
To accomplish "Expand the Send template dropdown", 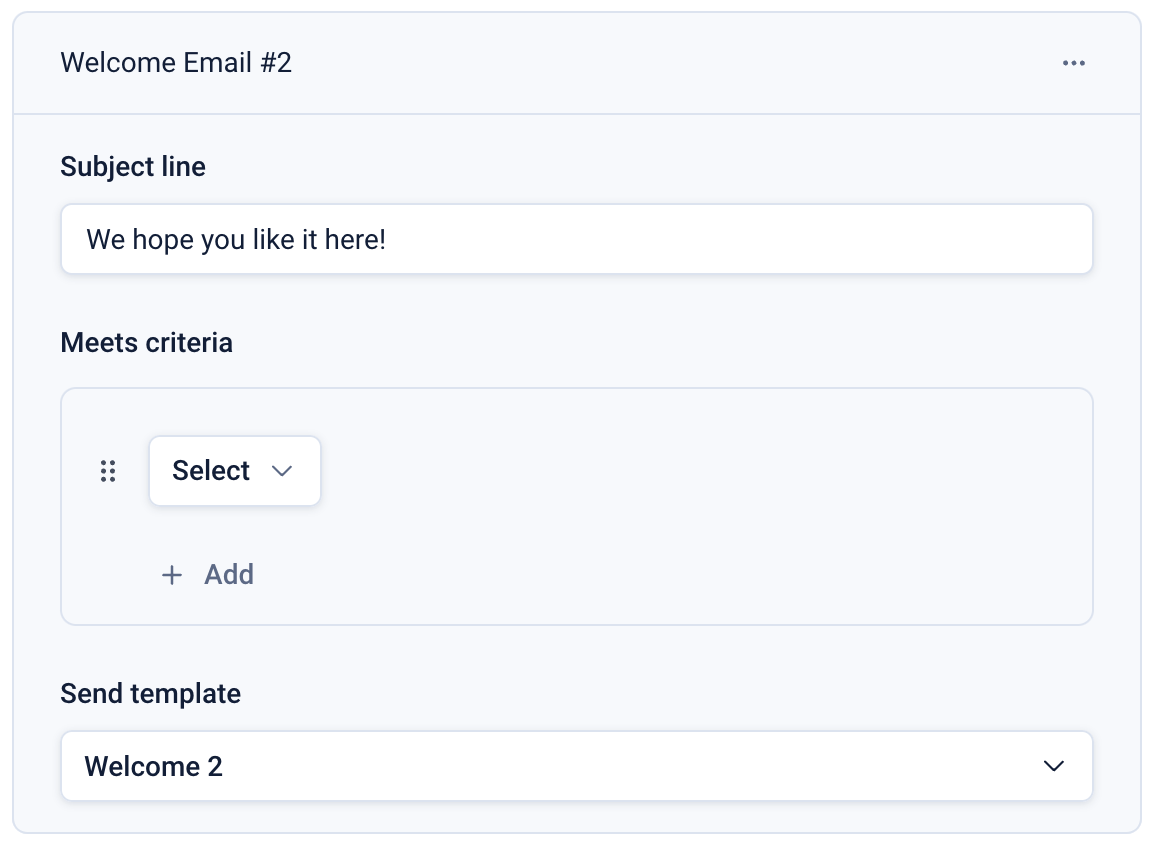I will 576,766.
